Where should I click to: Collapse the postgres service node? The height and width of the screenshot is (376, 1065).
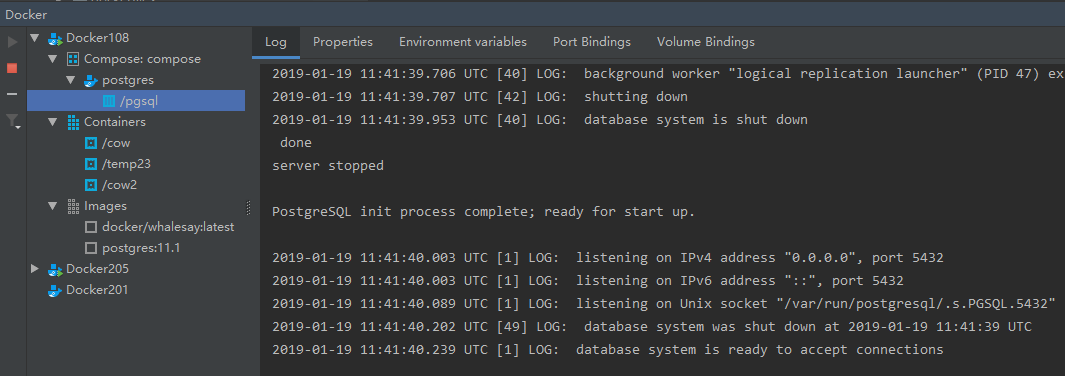71,80
